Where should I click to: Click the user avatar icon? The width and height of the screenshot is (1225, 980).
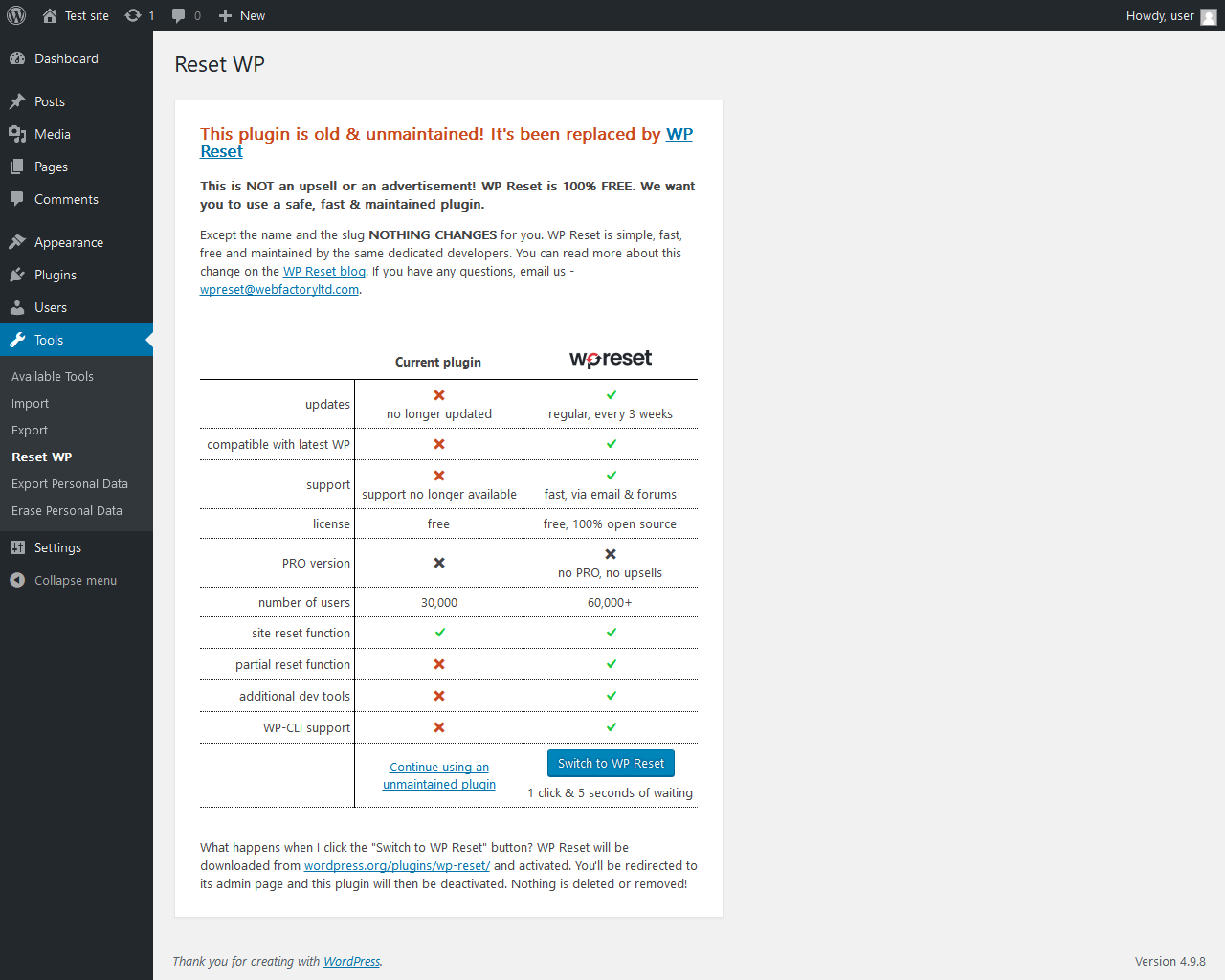coord(1209,16)
